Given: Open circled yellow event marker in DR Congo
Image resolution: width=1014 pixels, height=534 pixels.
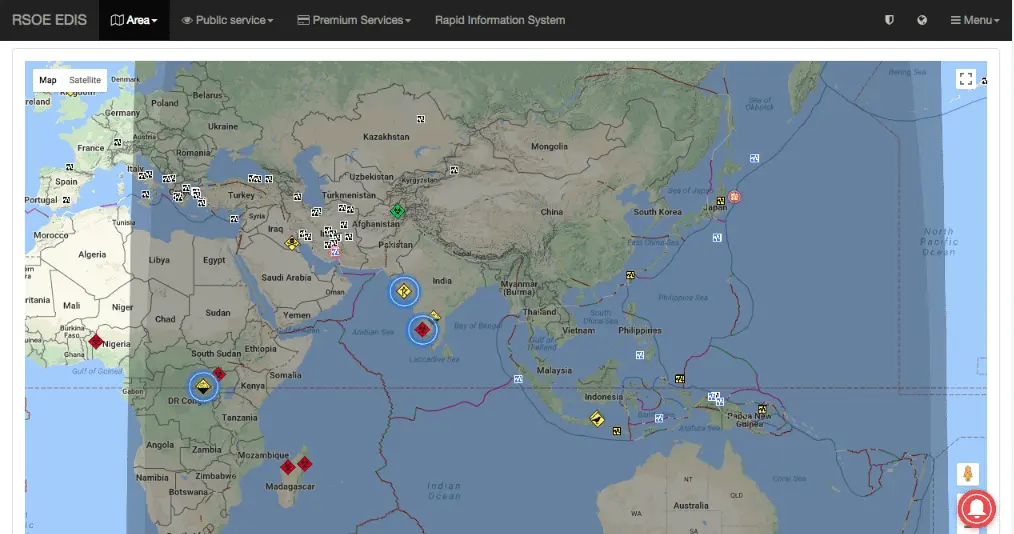Looking at the screenshot, I should point(204,386).
